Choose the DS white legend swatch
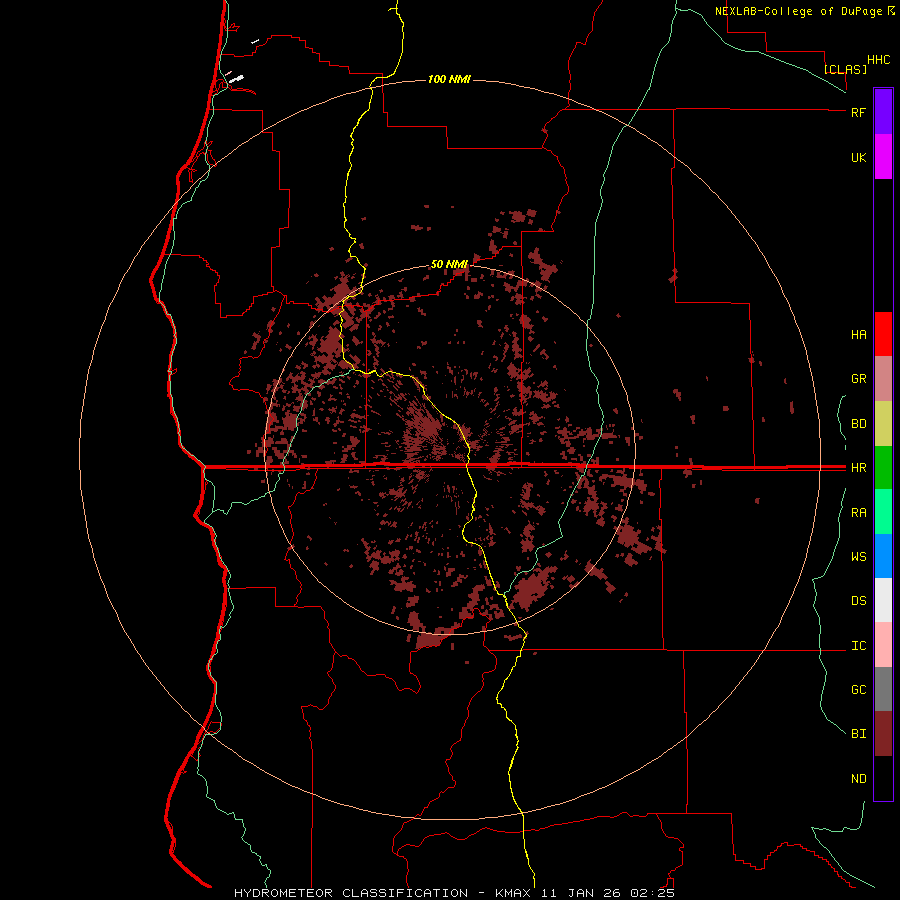 point(883,600)
